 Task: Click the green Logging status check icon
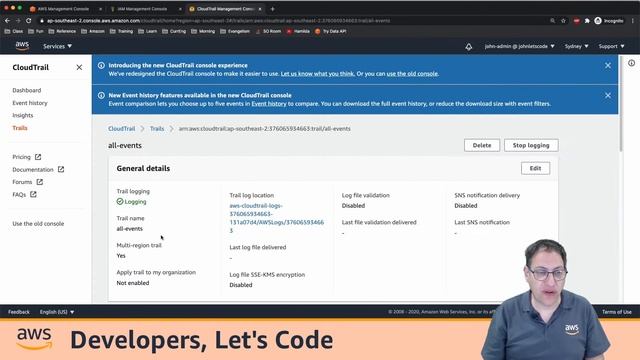click(x=120, y=201)
